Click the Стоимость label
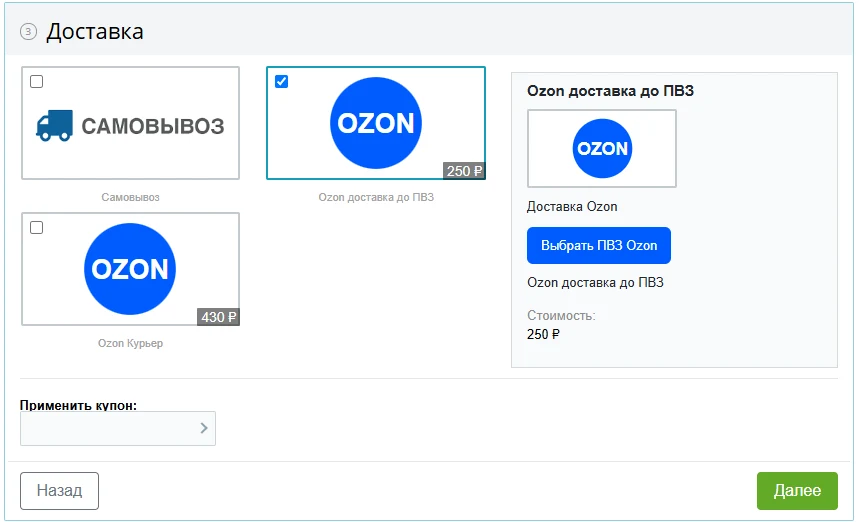Viewport: 859px width, 522px height. pyautogui.click(x=561, y=316)
